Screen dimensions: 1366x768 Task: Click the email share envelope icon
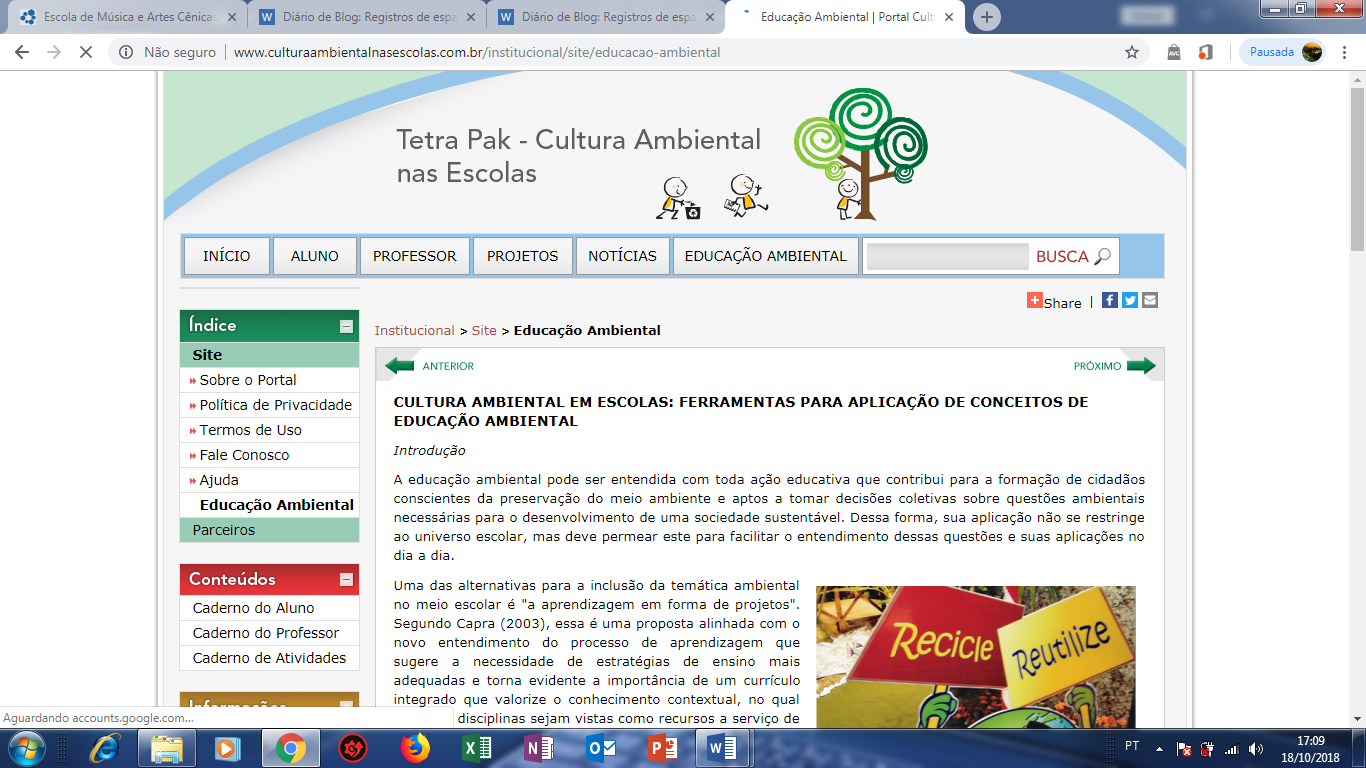1150,300
